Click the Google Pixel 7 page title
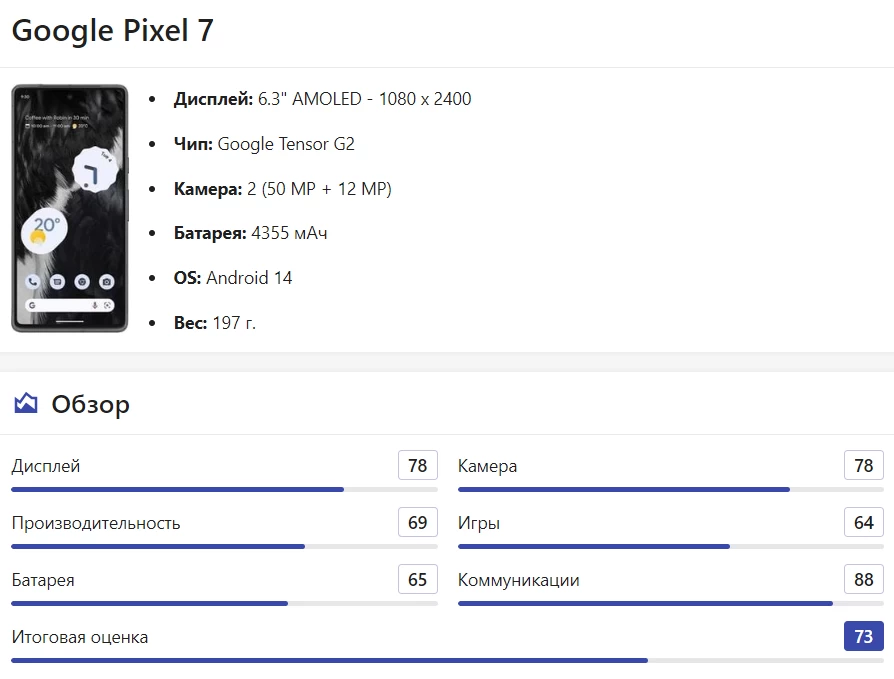The image size is (894, 679). click(x=112, y=31)
